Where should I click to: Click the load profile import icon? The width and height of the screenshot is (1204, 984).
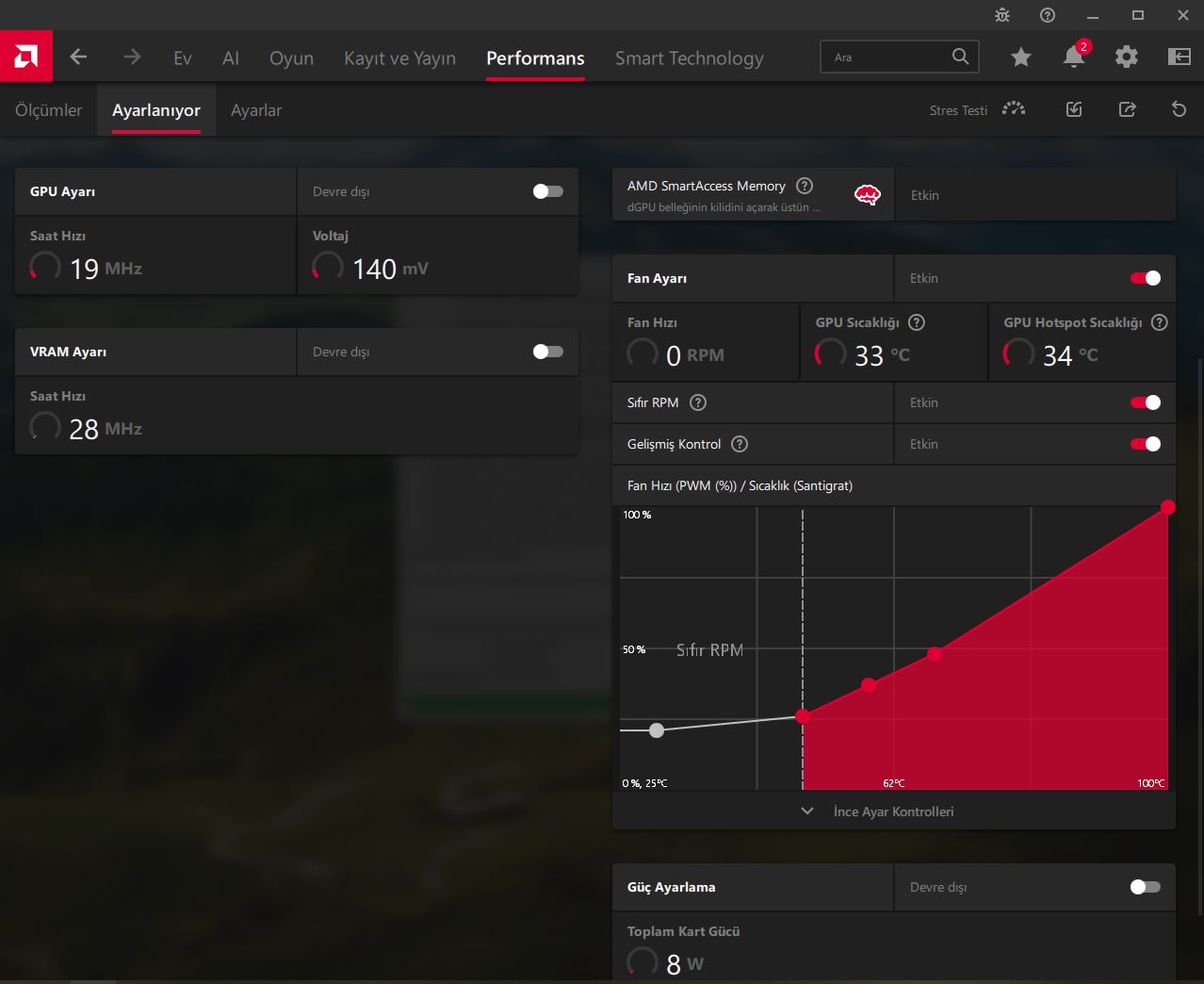[x=1074, y=109]
